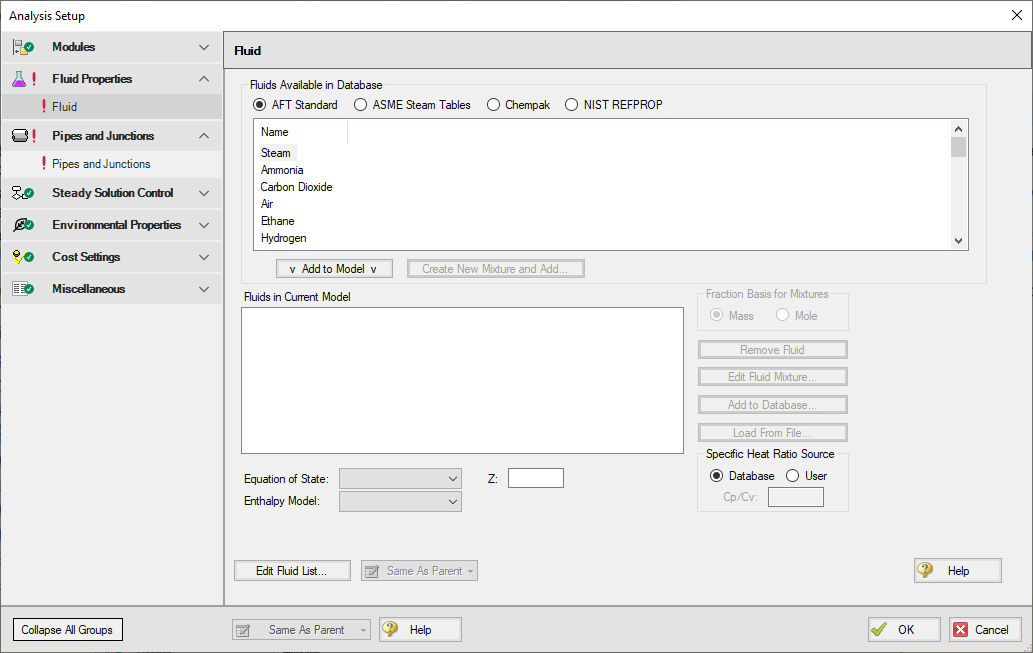Select the ASME Steam Tables radio button
This screenshot has width=1033, height=653.
360,104
